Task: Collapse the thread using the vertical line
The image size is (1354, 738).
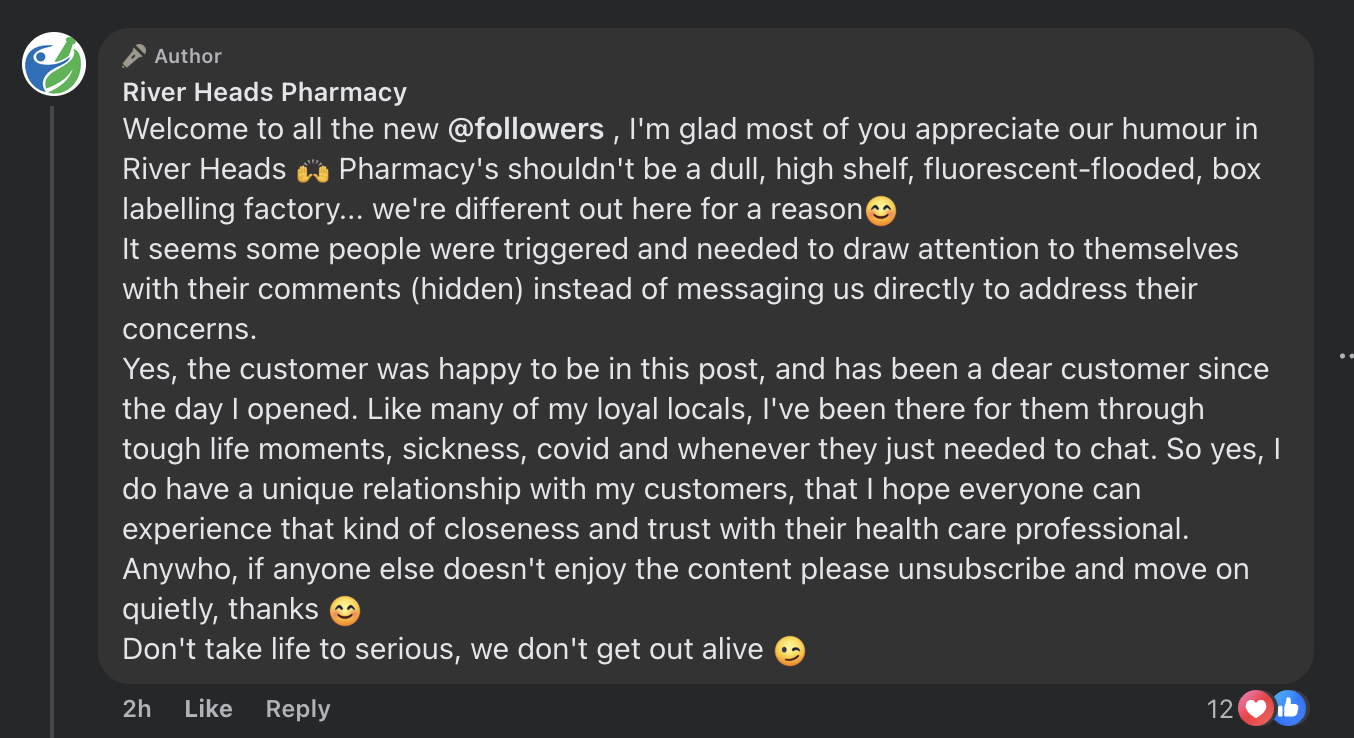Action: pyautogui.click(x=53, y=420)
